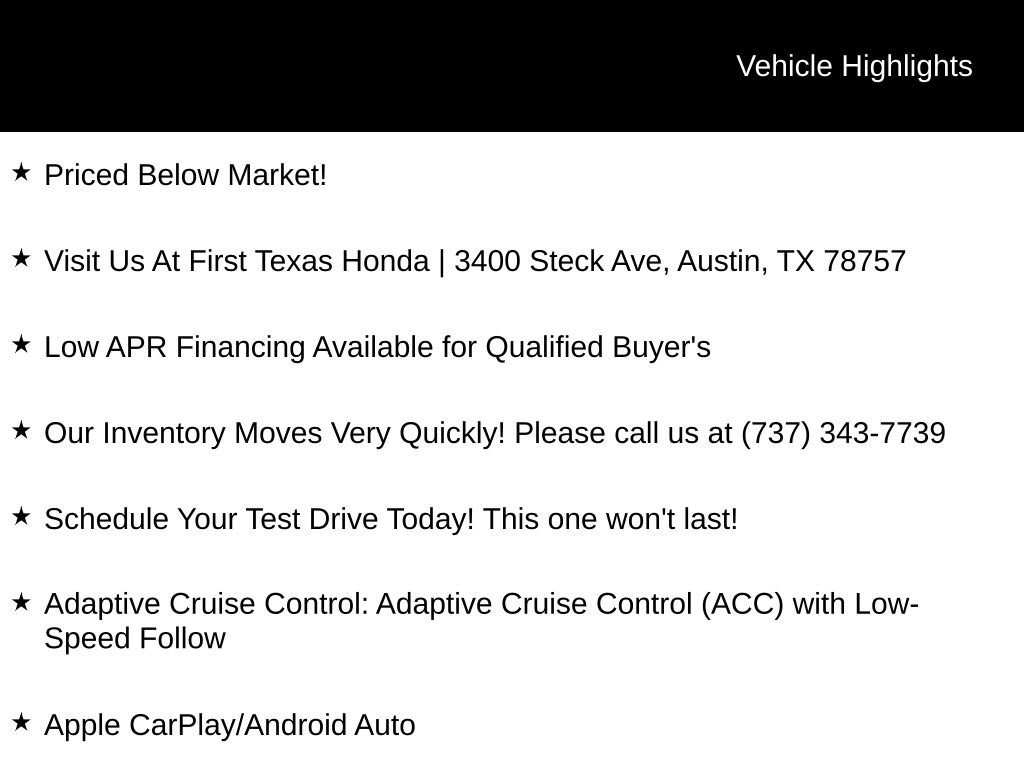Click the star icon before Apple CarPlay/Android Auto
Screen dimensions: 1024x768
tap(21, 722)
